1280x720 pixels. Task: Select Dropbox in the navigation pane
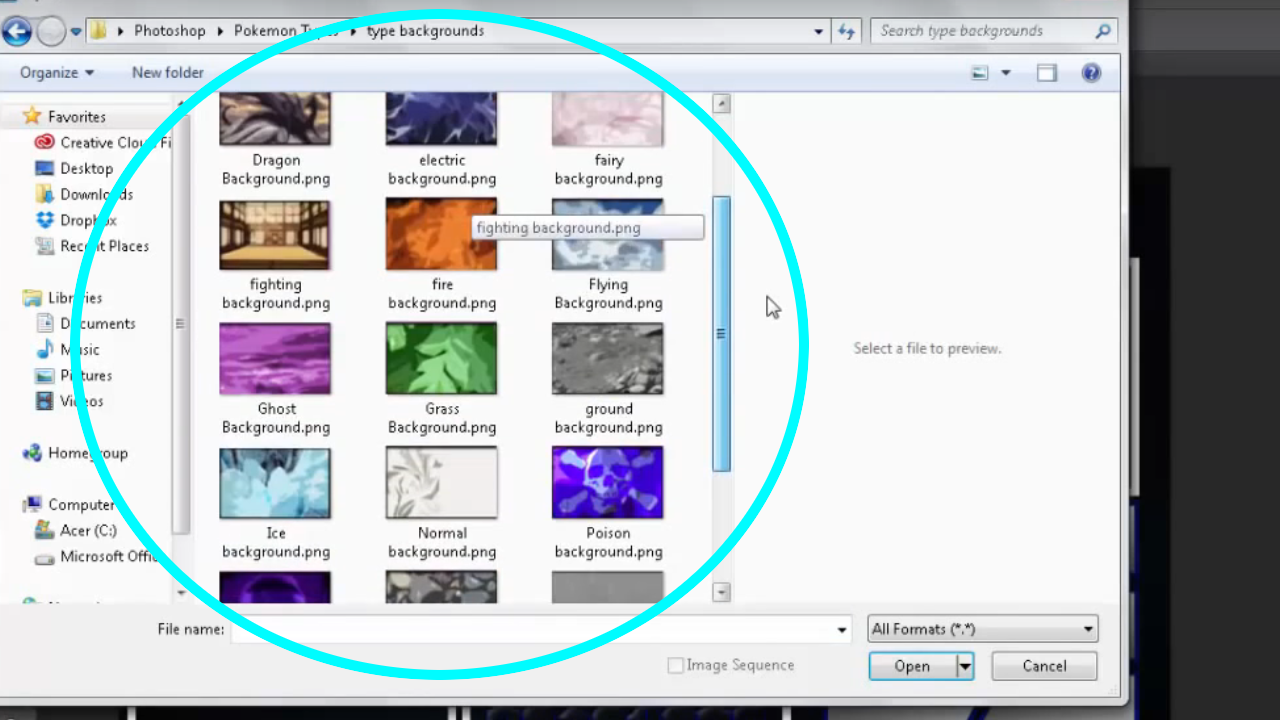point(76,221)
